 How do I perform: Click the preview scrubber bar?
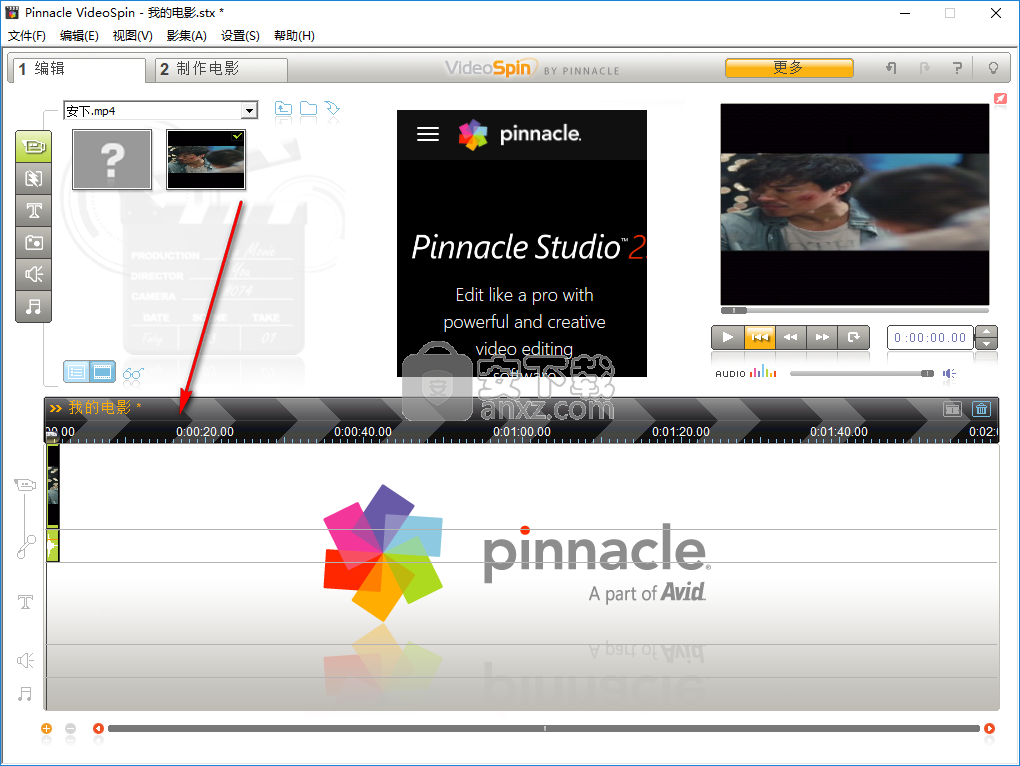(x=855, y=310)
